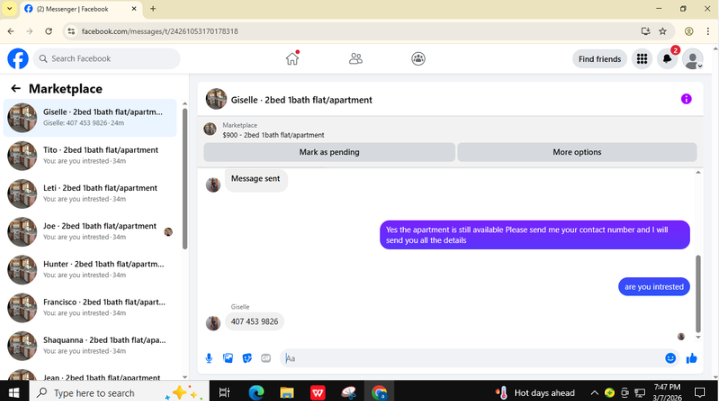The image size is (719, 401).
Task: Open the Francisco conversation
Action: coord(90,308)
